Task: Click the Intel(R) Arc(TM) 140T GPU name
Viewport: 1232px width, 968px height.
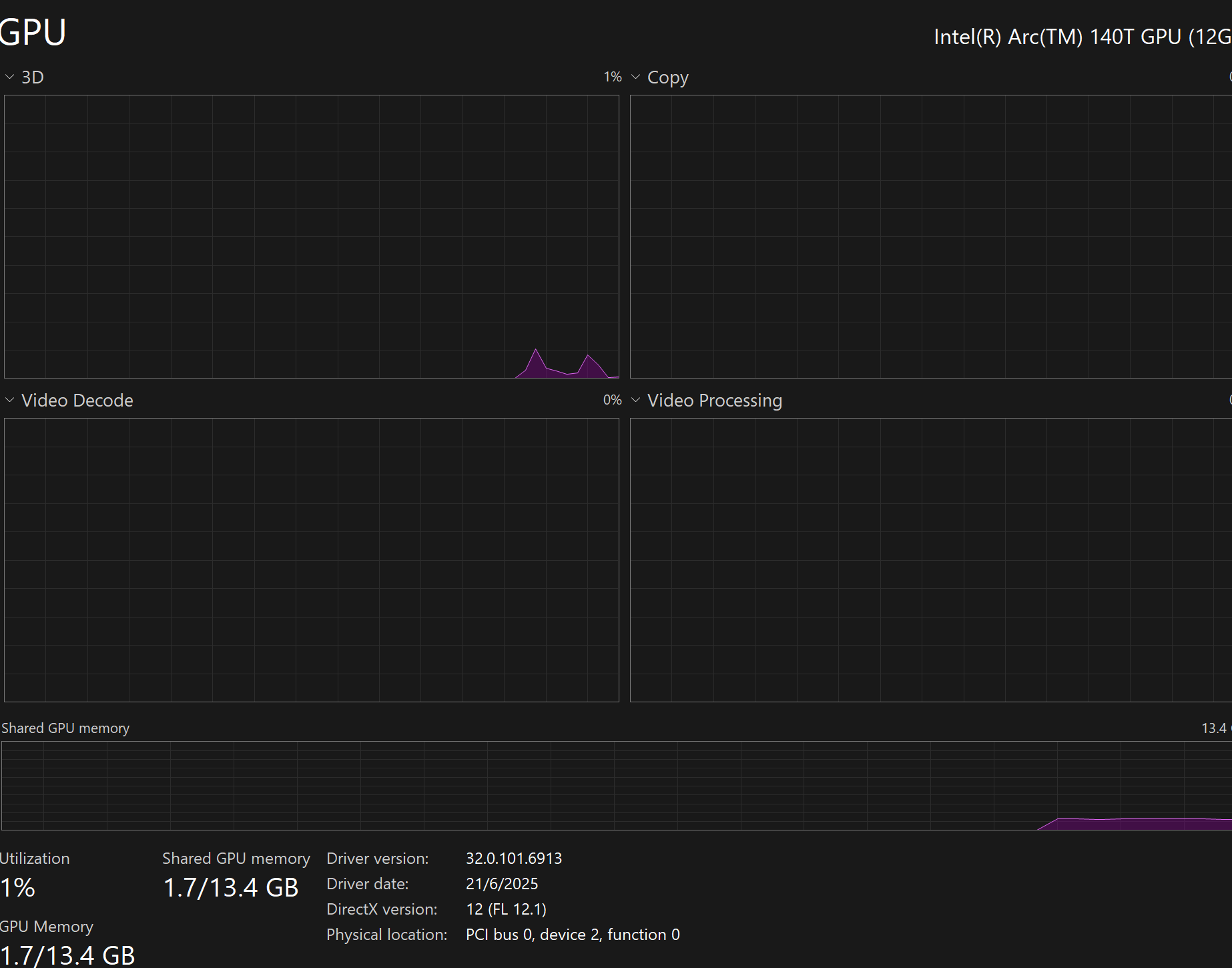Action: pos(1083,37)
